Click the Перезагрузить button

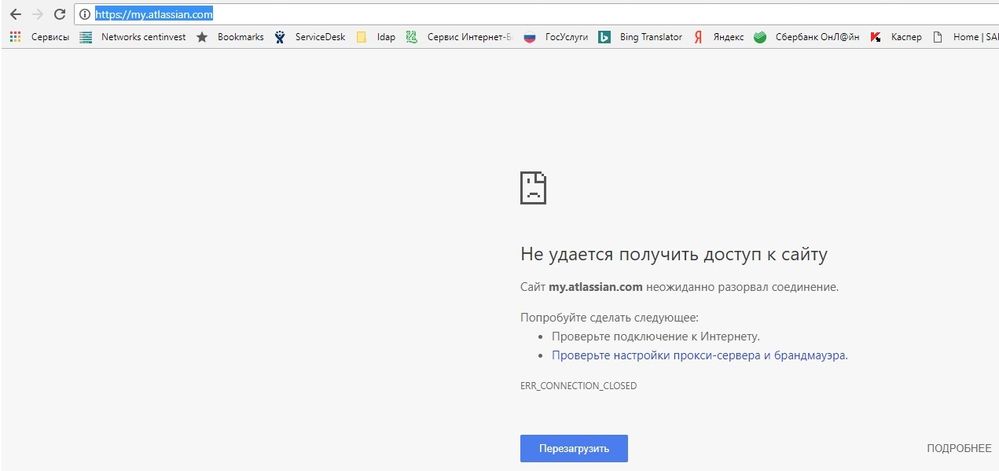click(574, 448)
